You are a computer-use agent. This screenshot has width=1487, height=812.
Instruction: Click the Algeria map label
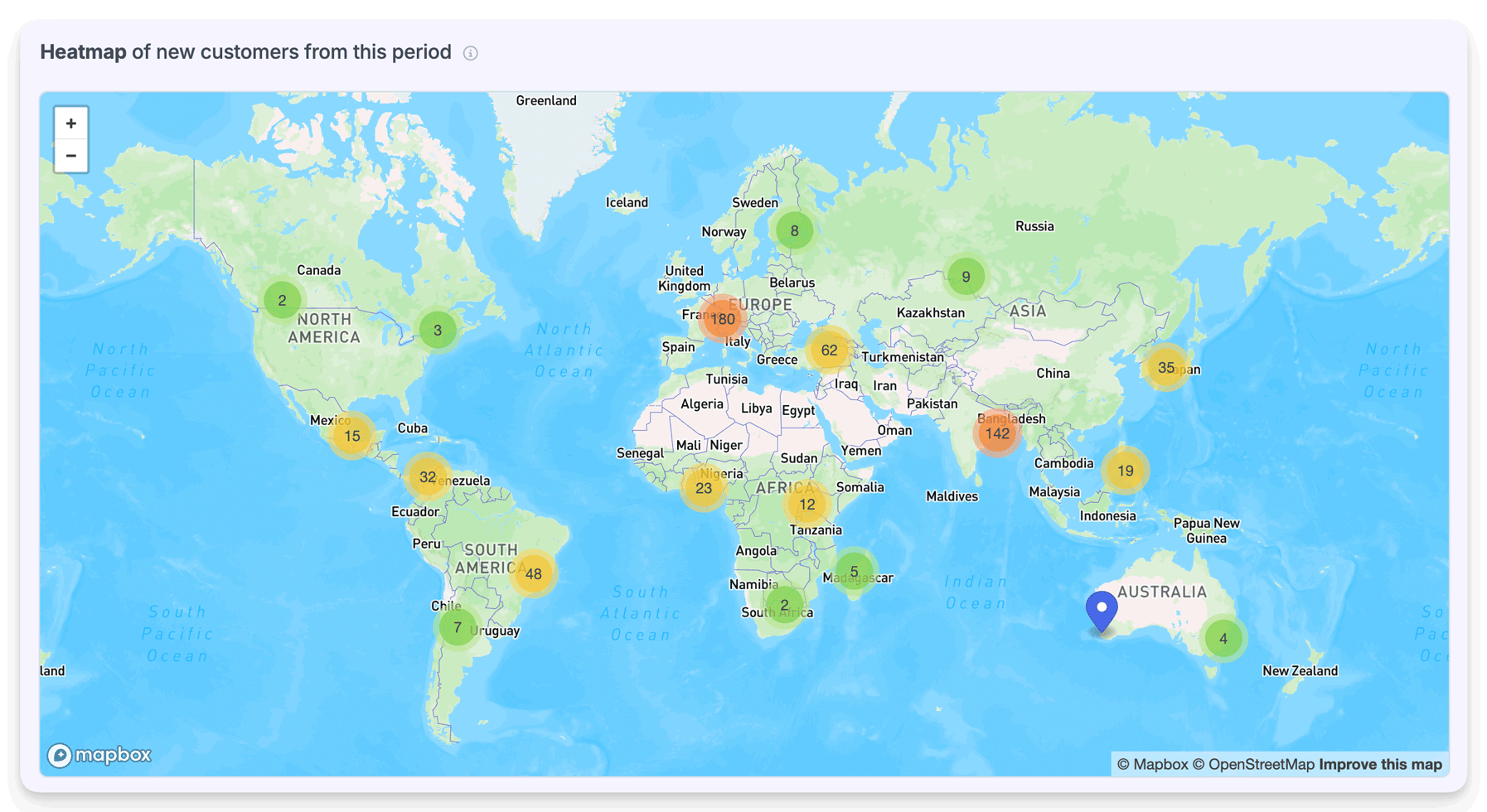click(701, 404)
